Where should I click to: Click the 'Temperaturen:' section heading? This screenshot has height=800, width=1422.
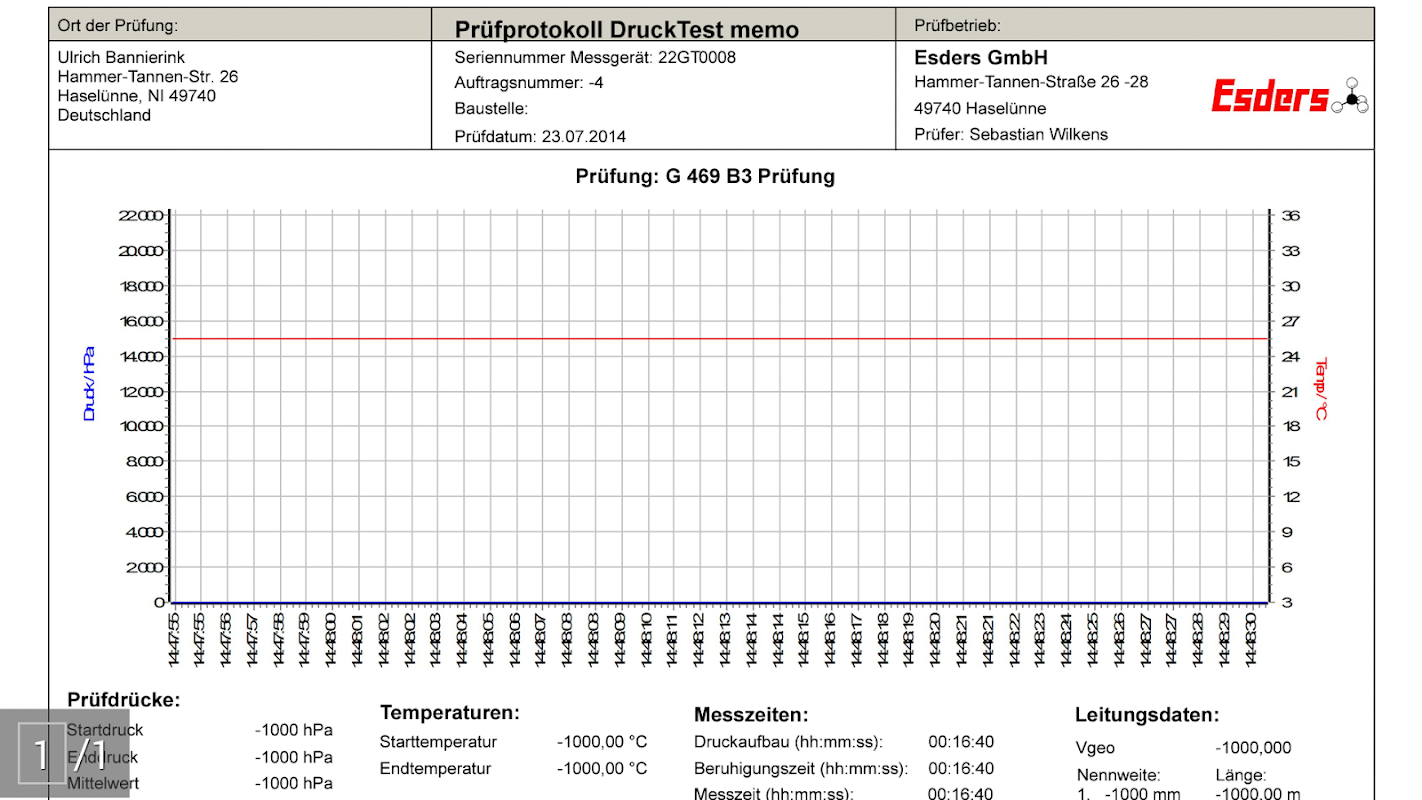[x=450, y=713]
